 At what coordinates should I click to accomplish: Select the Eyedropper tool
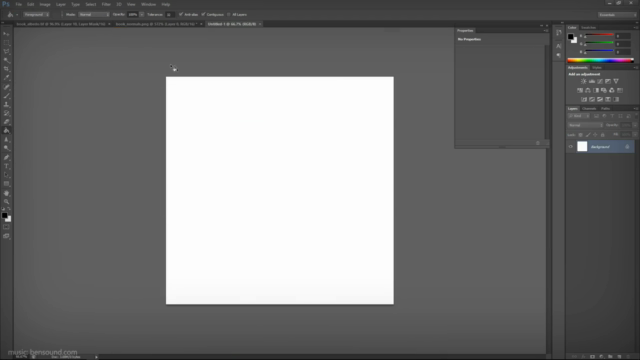pos(7,78)
